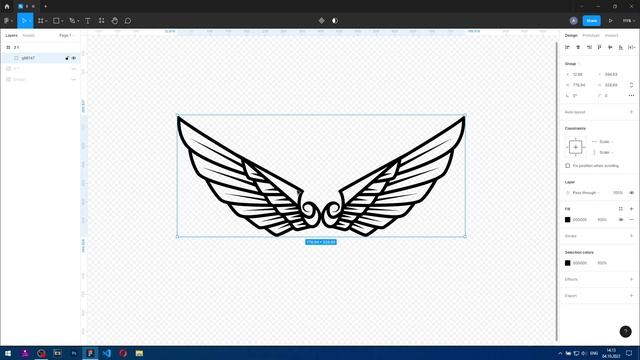This screenshot has height=360, width=640.
Task: Click the width input field
Action: point(579,85)
